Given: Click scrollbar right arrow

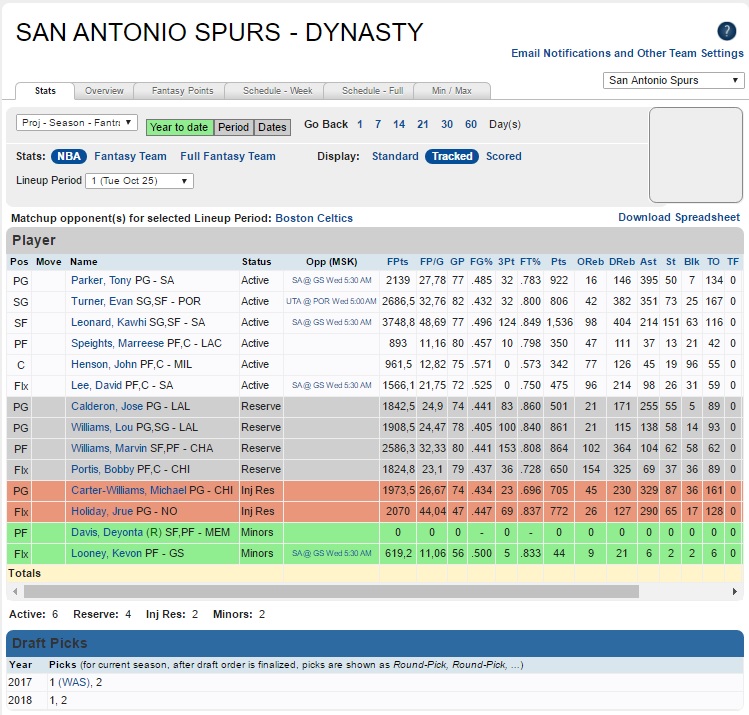Looking at the screenshot, I should coord(734,591).
